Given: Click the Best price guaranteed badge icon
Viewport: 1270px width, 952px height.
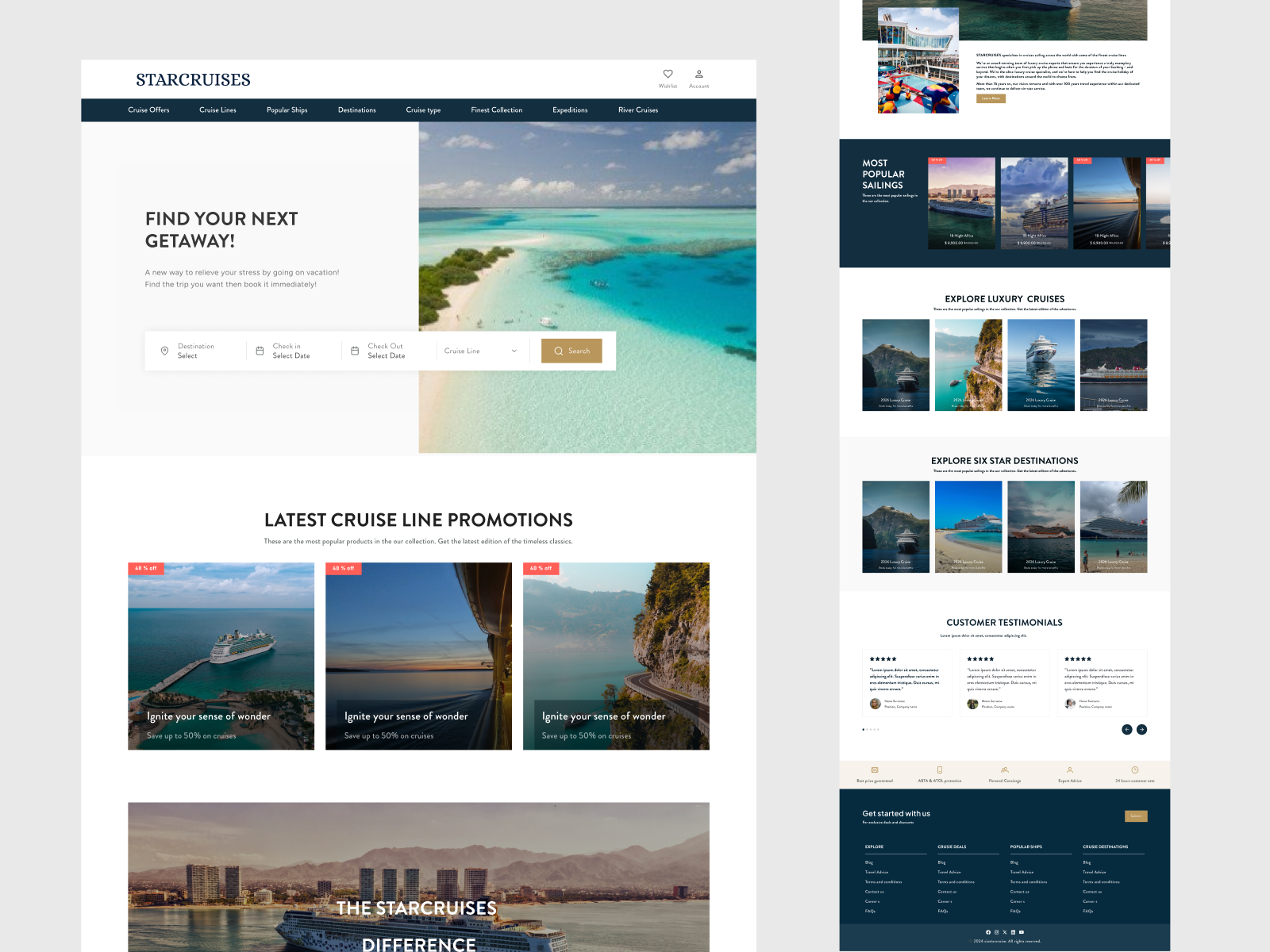Looking at the screenshot, I should click(875, 770).
